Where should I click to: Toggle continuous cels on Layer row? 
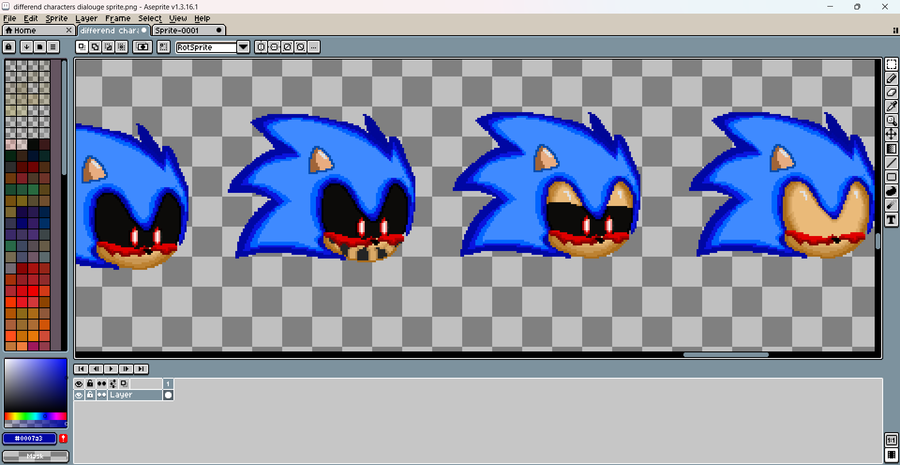point(102,395)
